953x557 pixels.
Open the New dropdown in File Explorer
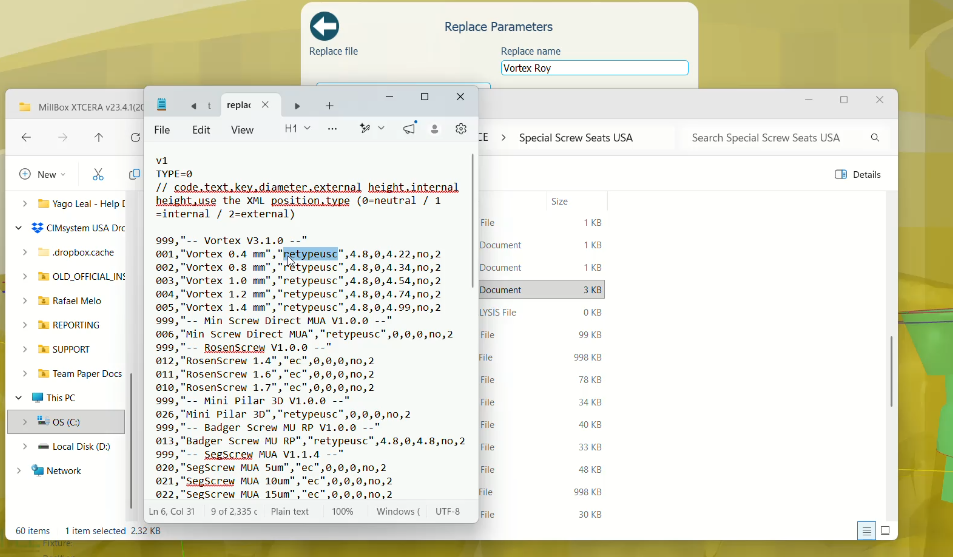[x=42, y=175]
